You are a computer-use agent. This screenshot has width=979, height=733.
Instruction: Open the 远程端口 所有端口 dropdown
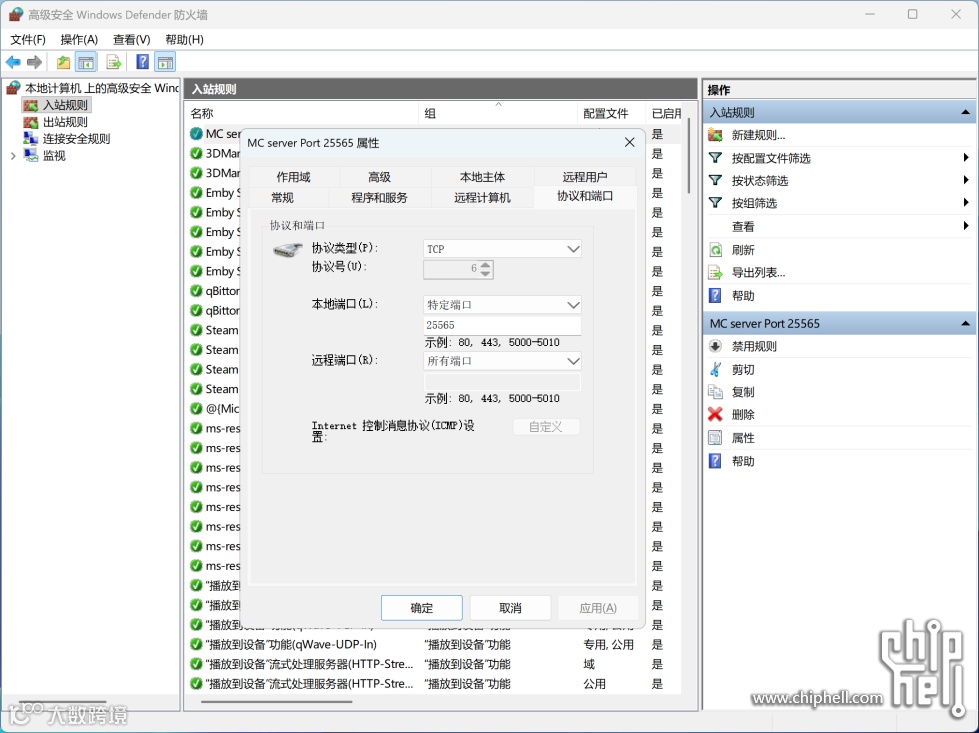tap(502, 361)
